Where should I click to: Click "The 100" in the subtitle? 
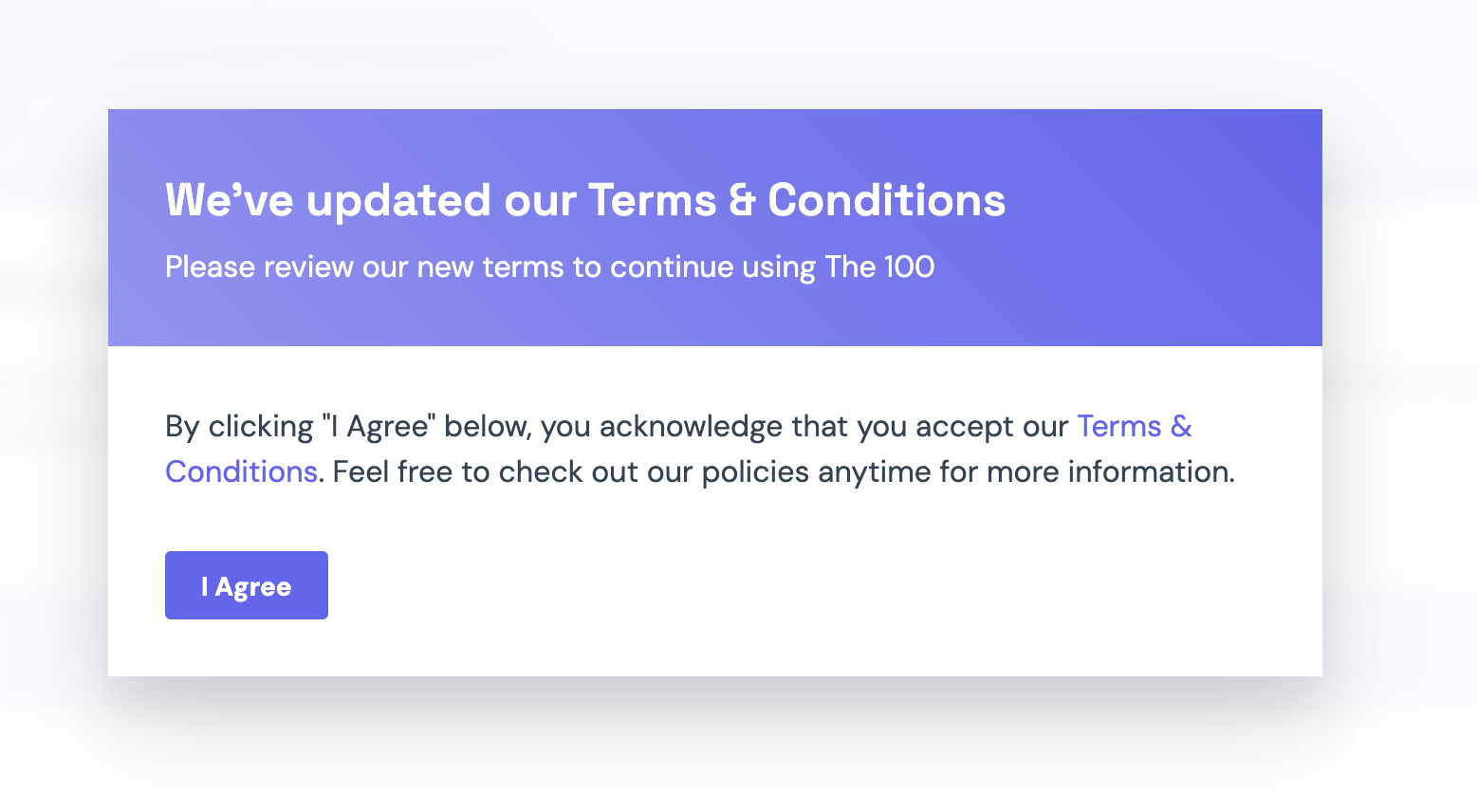click(879, 267)
